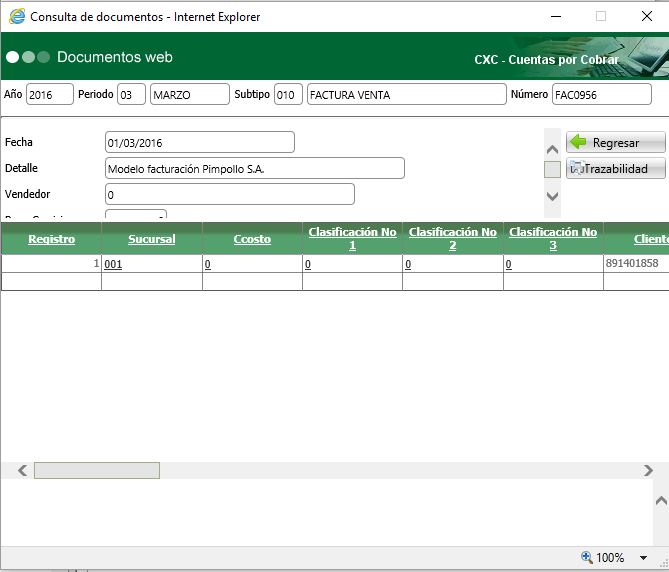Open the zoom level dropdown arrow
The height and width of the screenshot is (572, 669).
click(x=643, y=557)
